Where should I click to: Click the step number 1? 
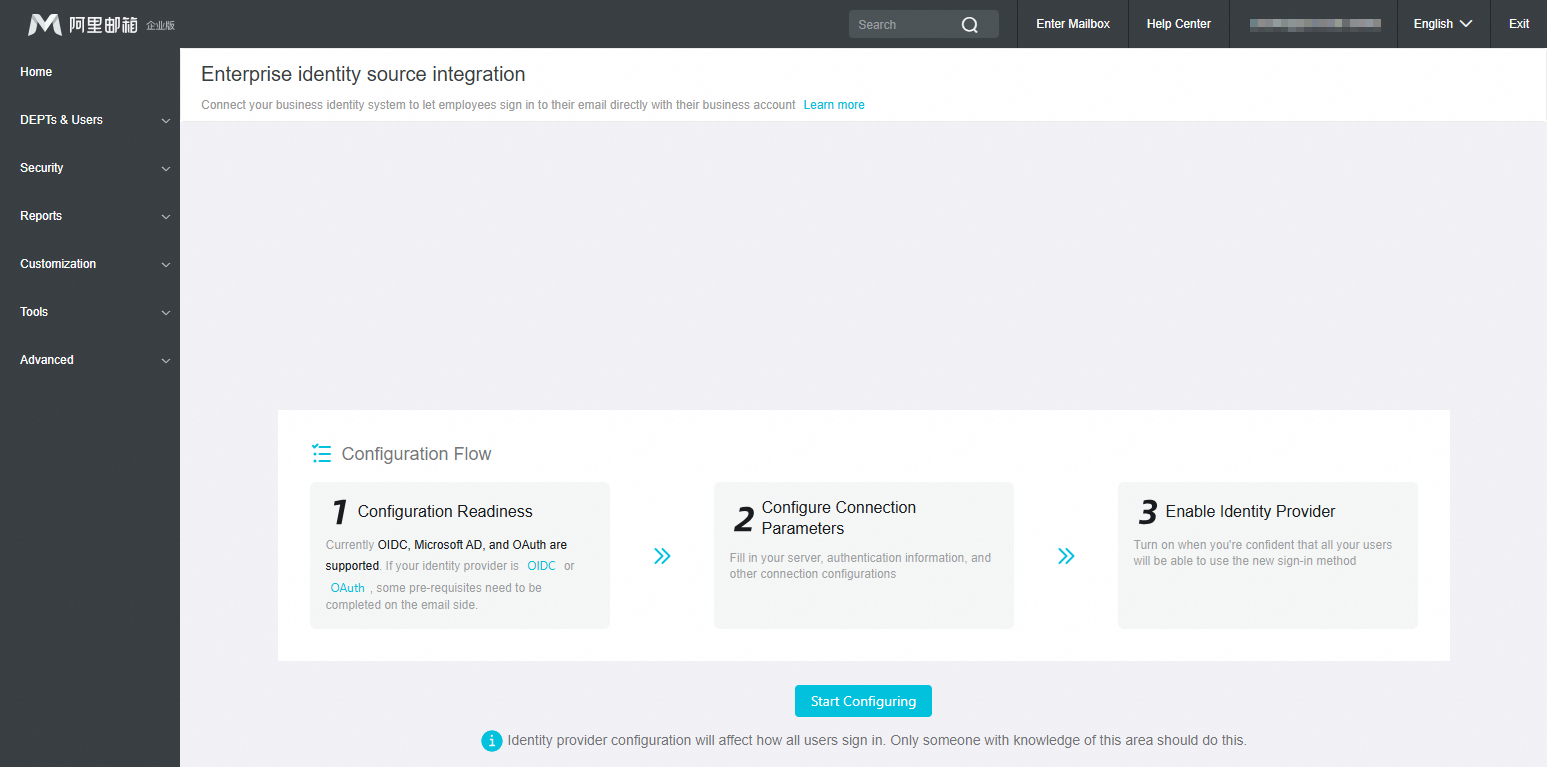(x=339, y=513)
